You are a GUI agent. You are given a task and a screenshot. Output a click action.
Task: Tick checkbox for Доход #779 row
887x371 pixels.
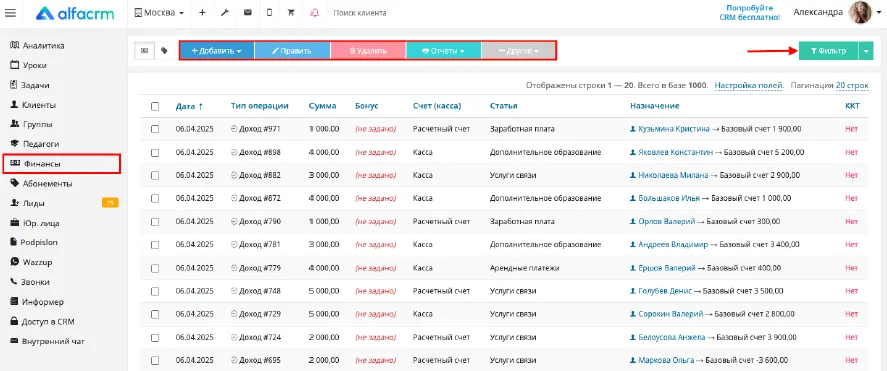(x=155, y=268)
